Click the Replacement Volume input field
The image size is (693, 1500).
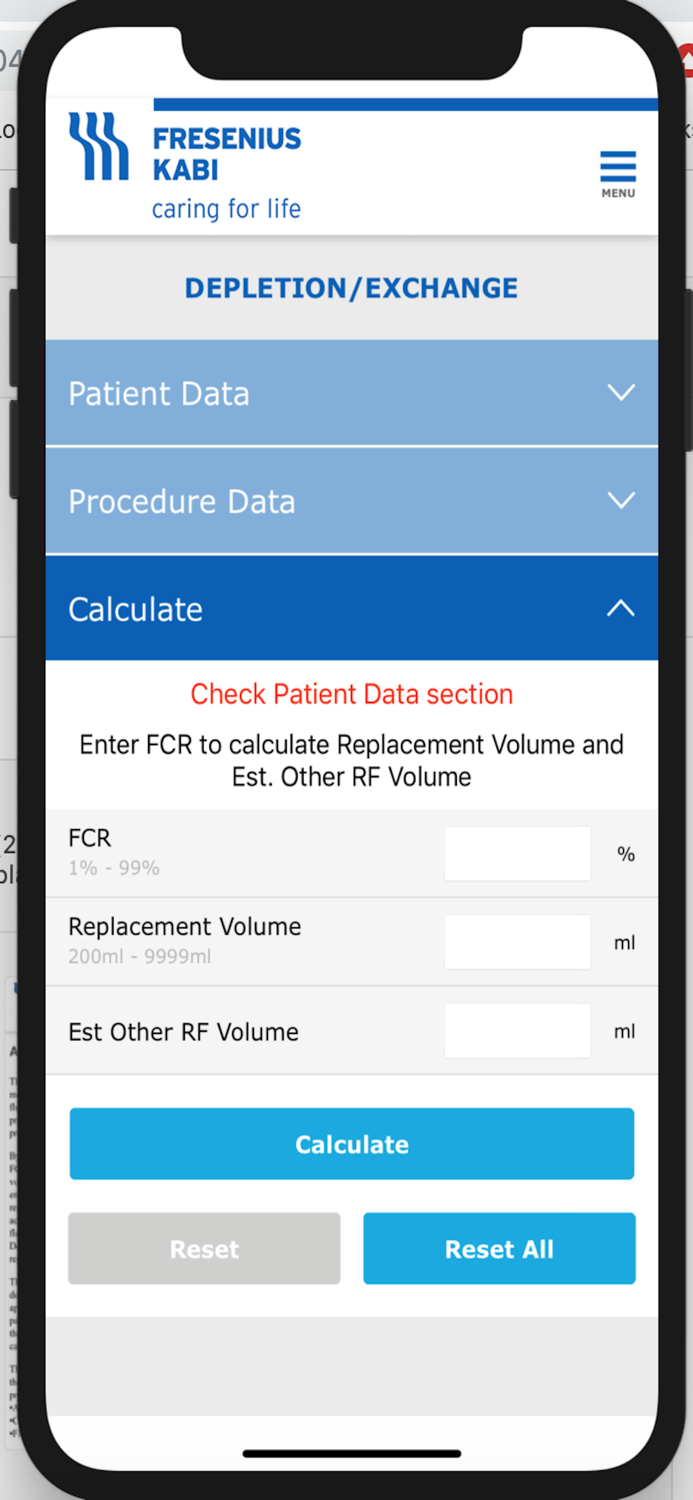517,941
